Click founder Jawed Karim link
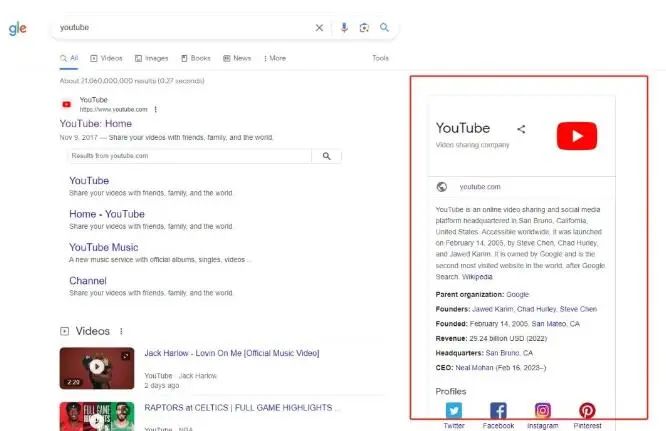Screen dimensions: 666x431 coord(492,309)
